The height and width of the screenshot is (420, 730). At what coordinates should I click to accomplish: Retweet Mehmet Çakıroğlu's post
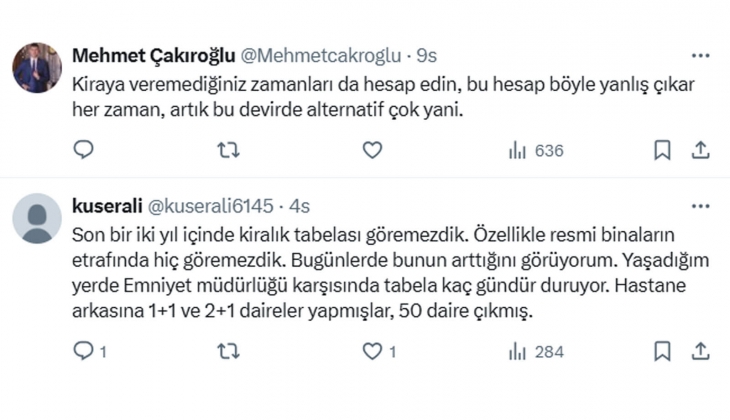click(x=228, y=150)
